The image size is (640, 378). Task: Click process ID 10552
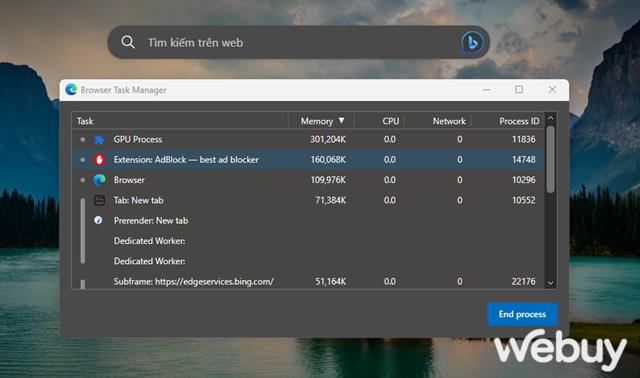[524, 200]
